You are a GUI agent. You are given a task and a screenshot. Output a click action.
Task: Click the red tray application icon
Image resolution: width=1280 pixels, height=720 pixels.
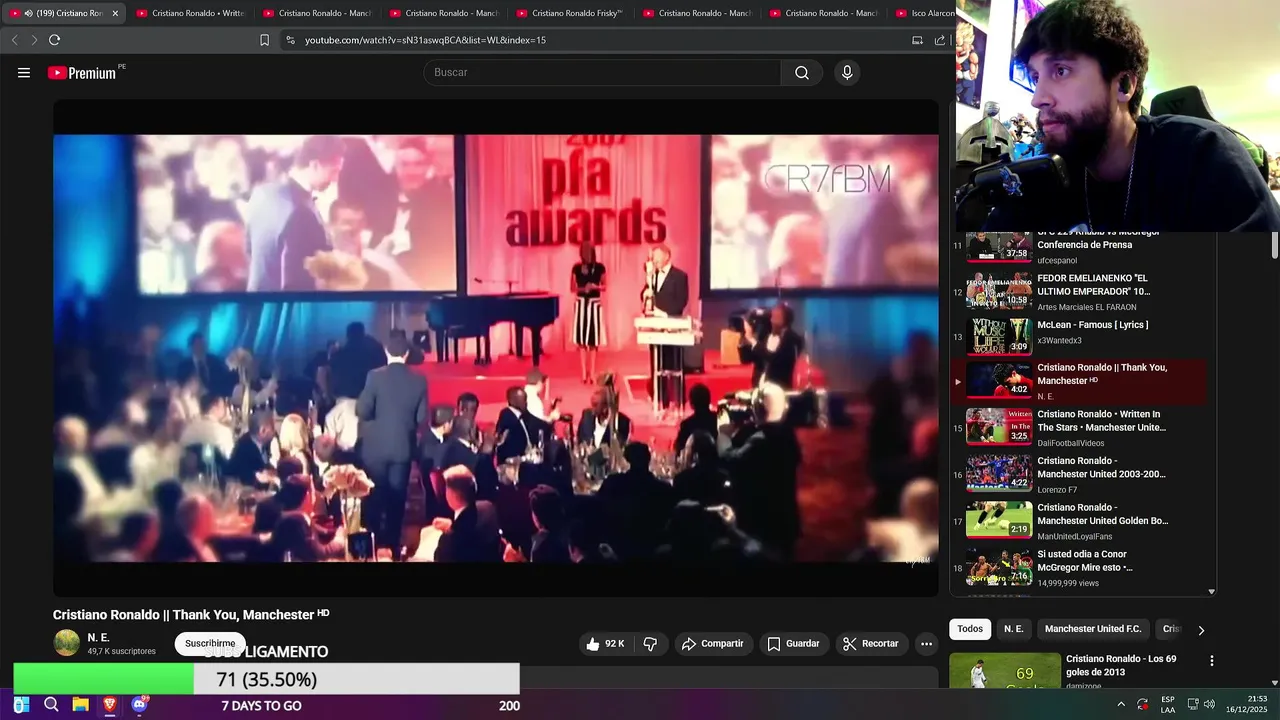1143,705
